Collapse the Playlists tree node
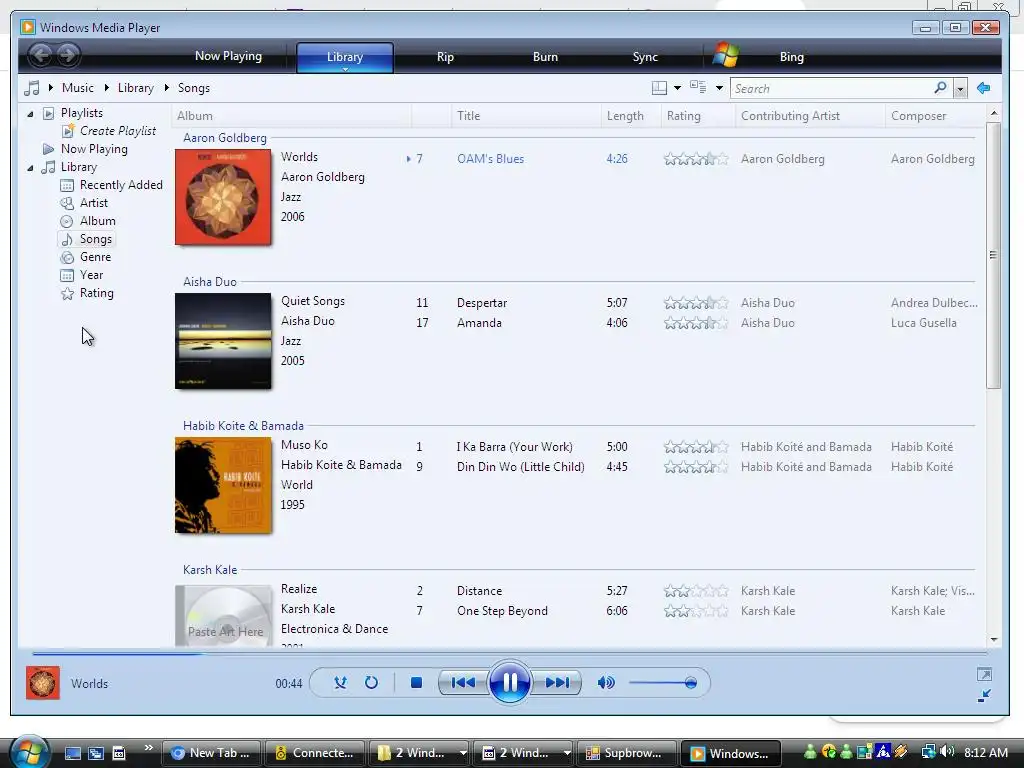Screen dimensions: 1024x768 pos(30,114)
